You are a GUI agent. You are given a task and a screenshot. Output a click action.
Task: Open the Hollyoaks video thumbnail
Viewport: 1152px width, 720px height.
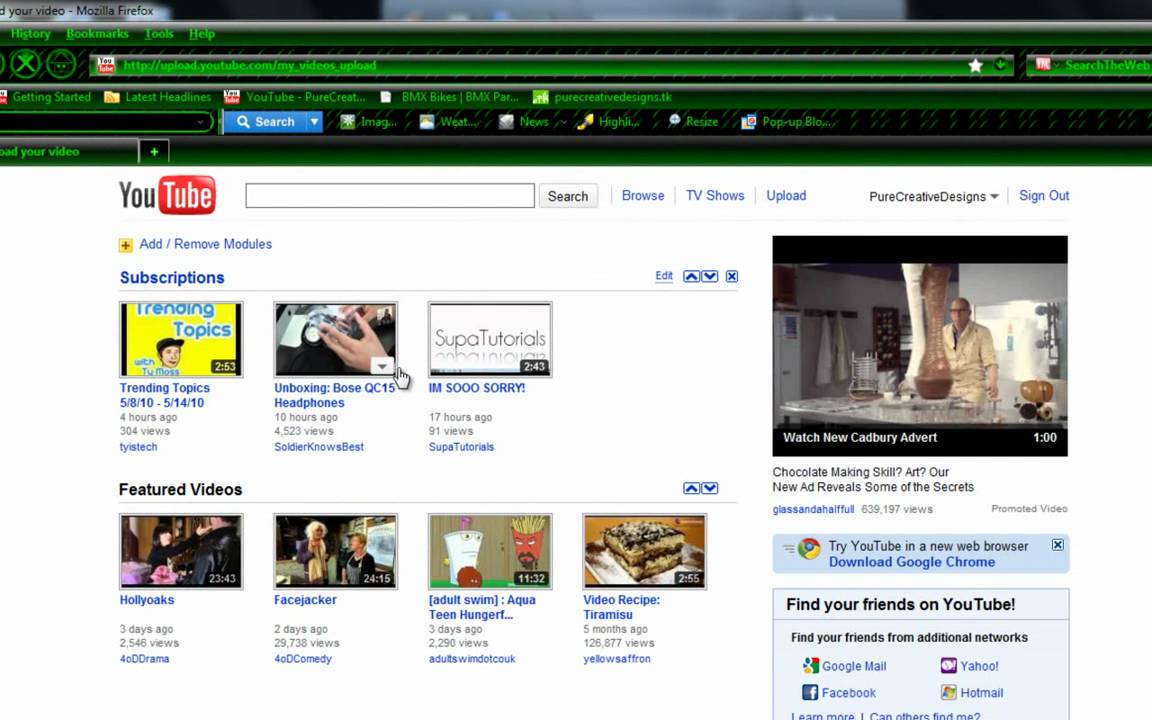click(x=181, y=551)
